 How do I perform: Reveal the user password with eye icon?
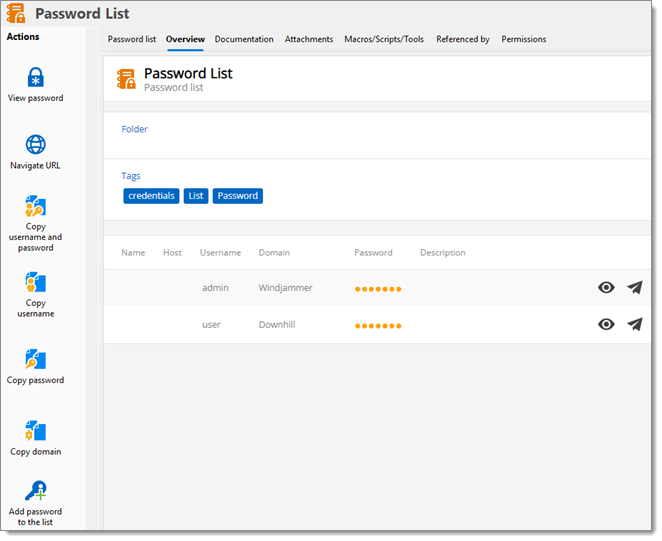coord(606,324)
